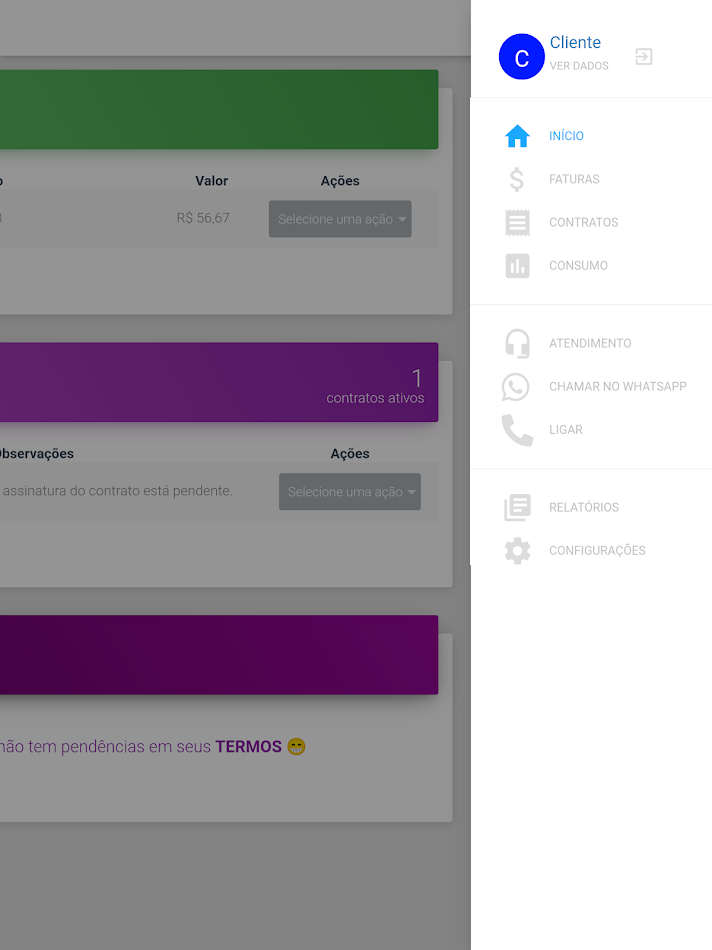Screen dimensions: 712x950
Task: Open CONTRATOS from the side menu
Action: (584, 222)
